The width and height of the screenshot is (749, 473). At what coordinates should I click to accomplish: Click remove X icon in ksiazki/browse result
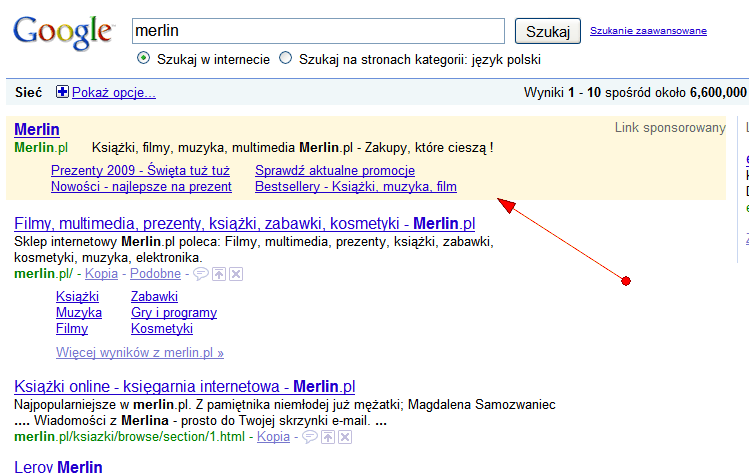tap(345, 437)
